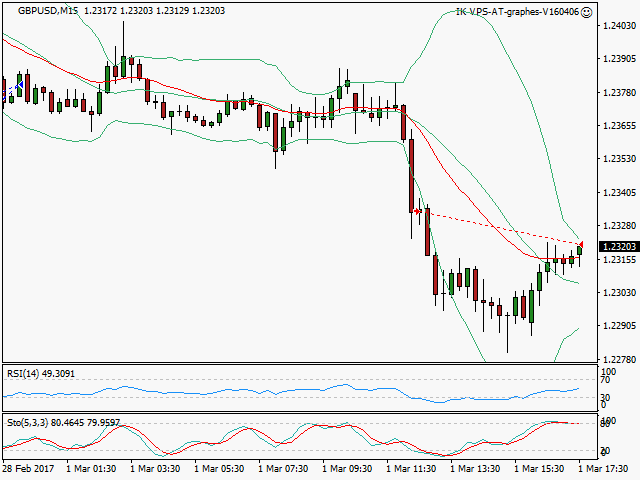Click the red dashed trade line

[x=500, y=227]
